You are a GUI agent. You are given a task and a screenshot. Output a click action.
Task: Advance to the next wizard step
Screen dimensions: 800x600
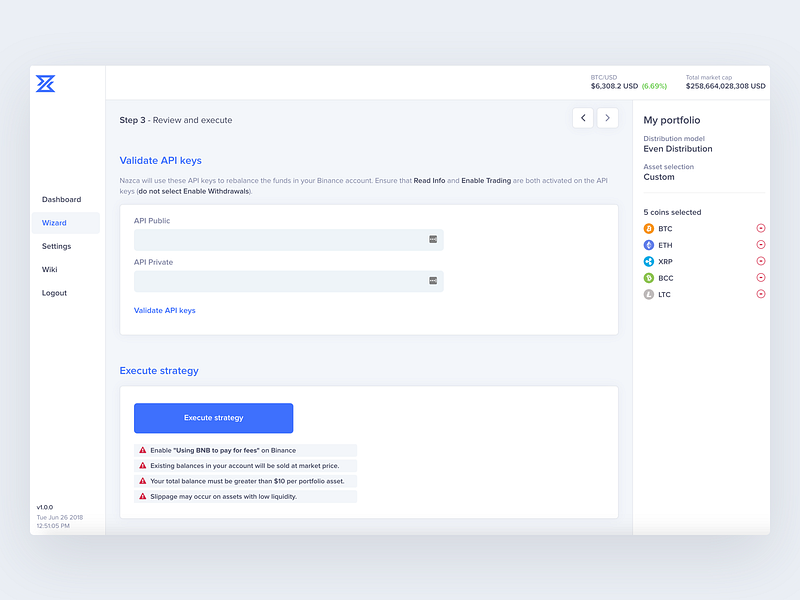[x=607, y=118]
